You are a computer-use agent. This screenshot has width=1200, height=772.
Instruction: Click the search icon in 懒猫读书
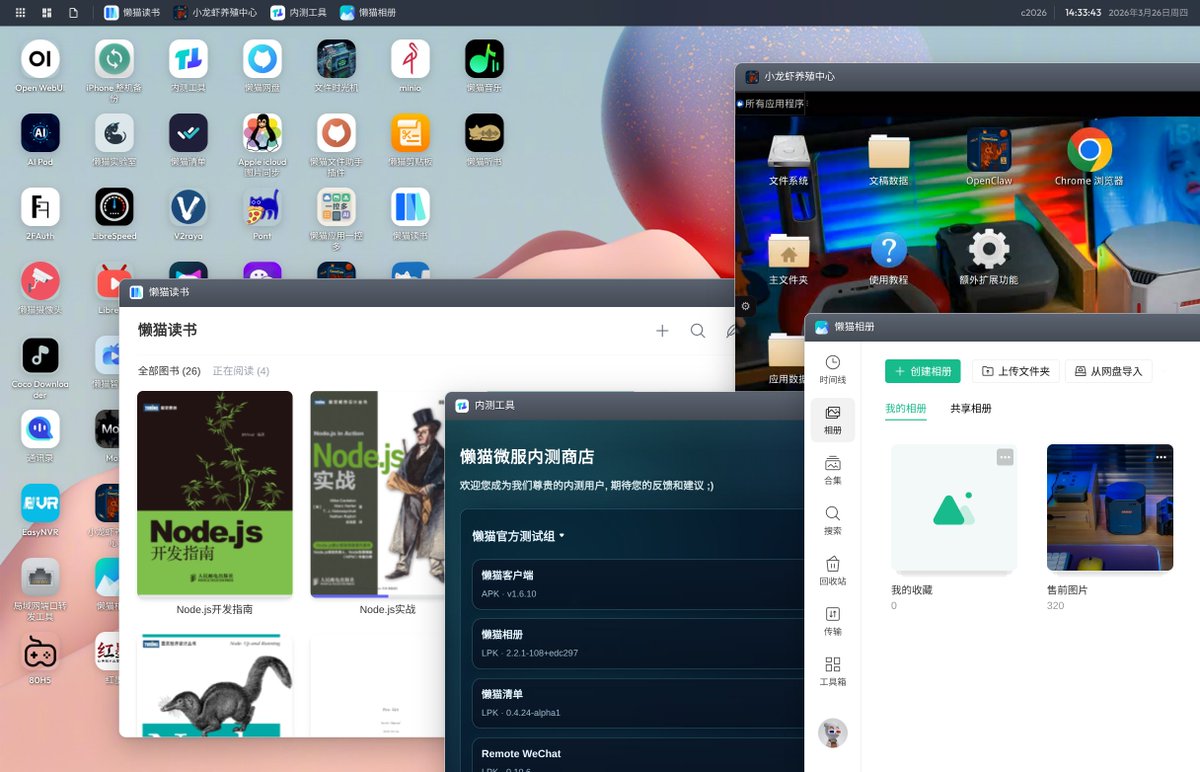point(698,331)
